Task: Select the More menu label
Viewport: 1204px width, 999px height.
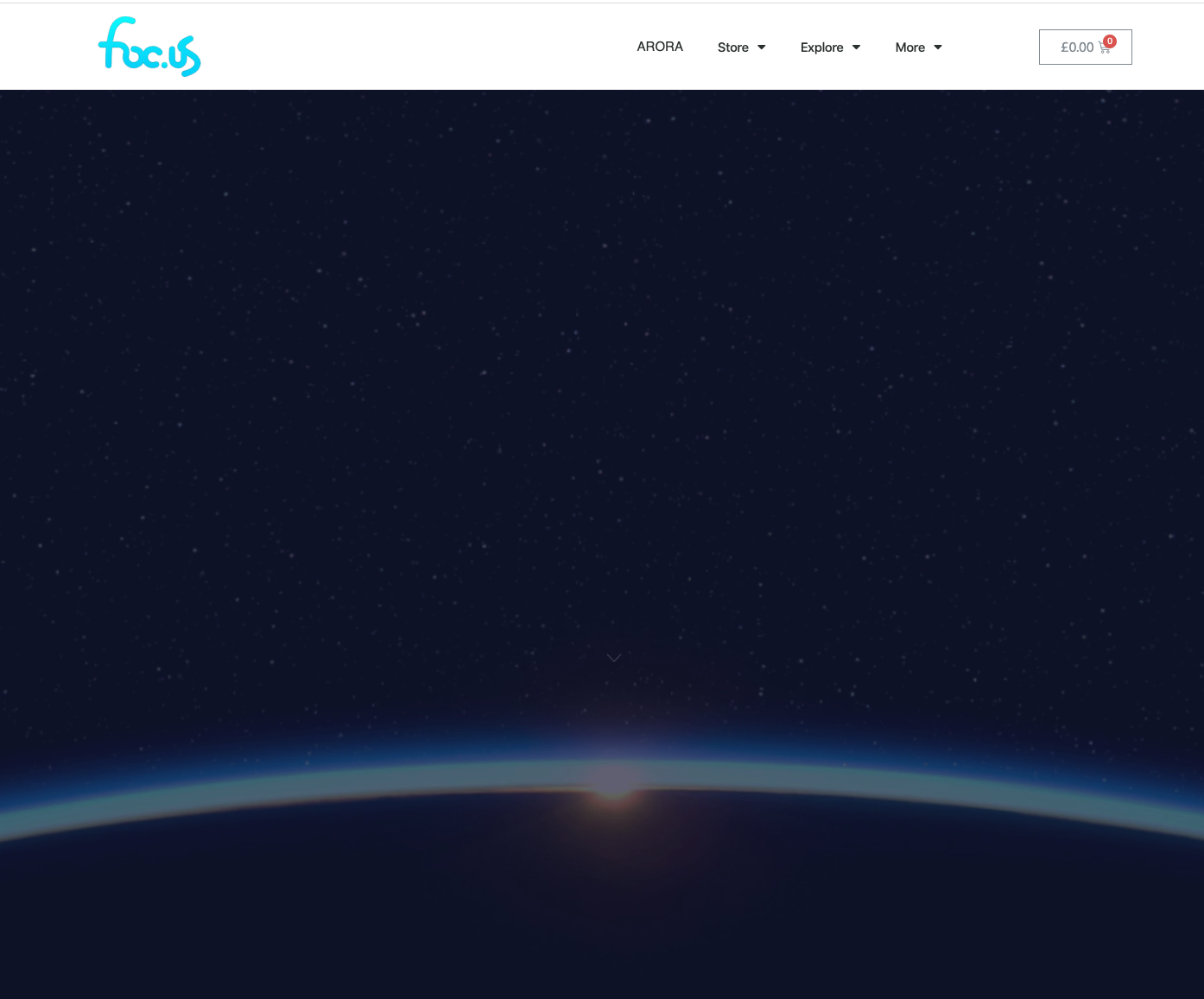Action: 910,47
